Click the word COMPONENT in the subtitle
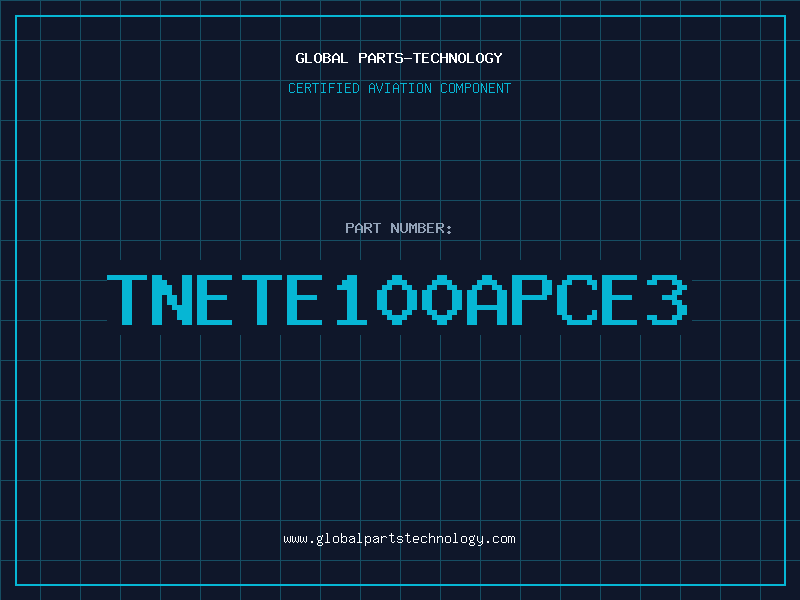This screenshot has height=600, width=800. pyautogui.click(x=473, y=89)
